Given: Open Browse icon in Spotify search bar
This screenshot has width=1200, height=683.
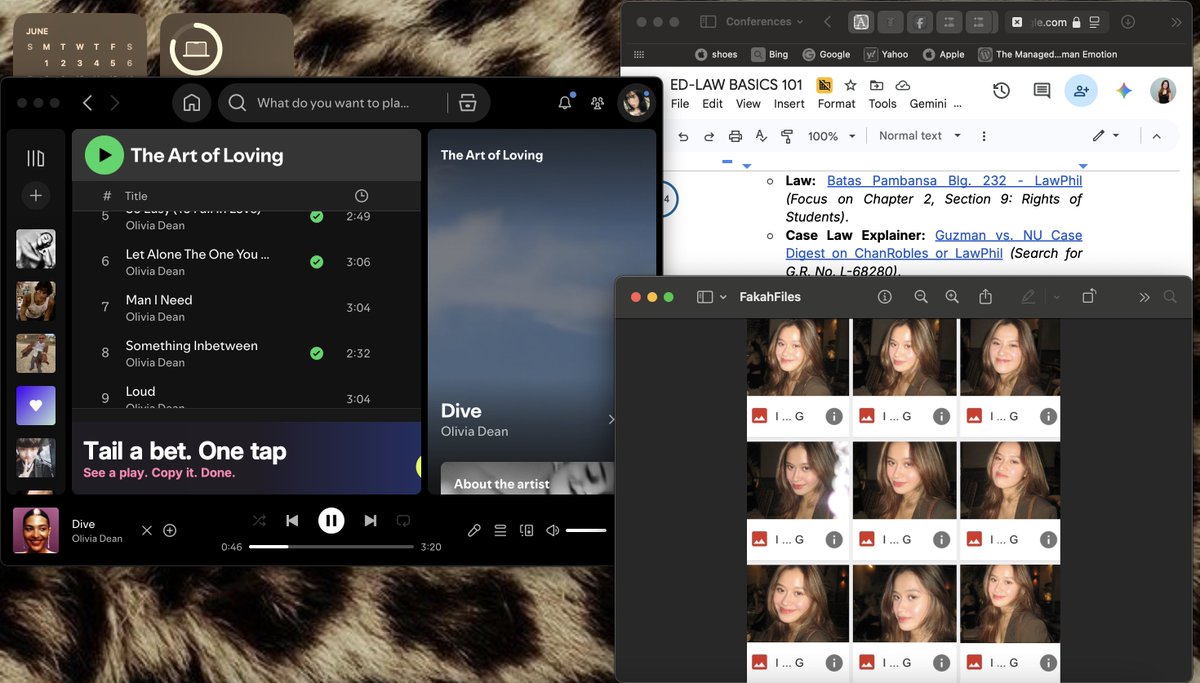Looking at the screenshot, I should (467, 103).
